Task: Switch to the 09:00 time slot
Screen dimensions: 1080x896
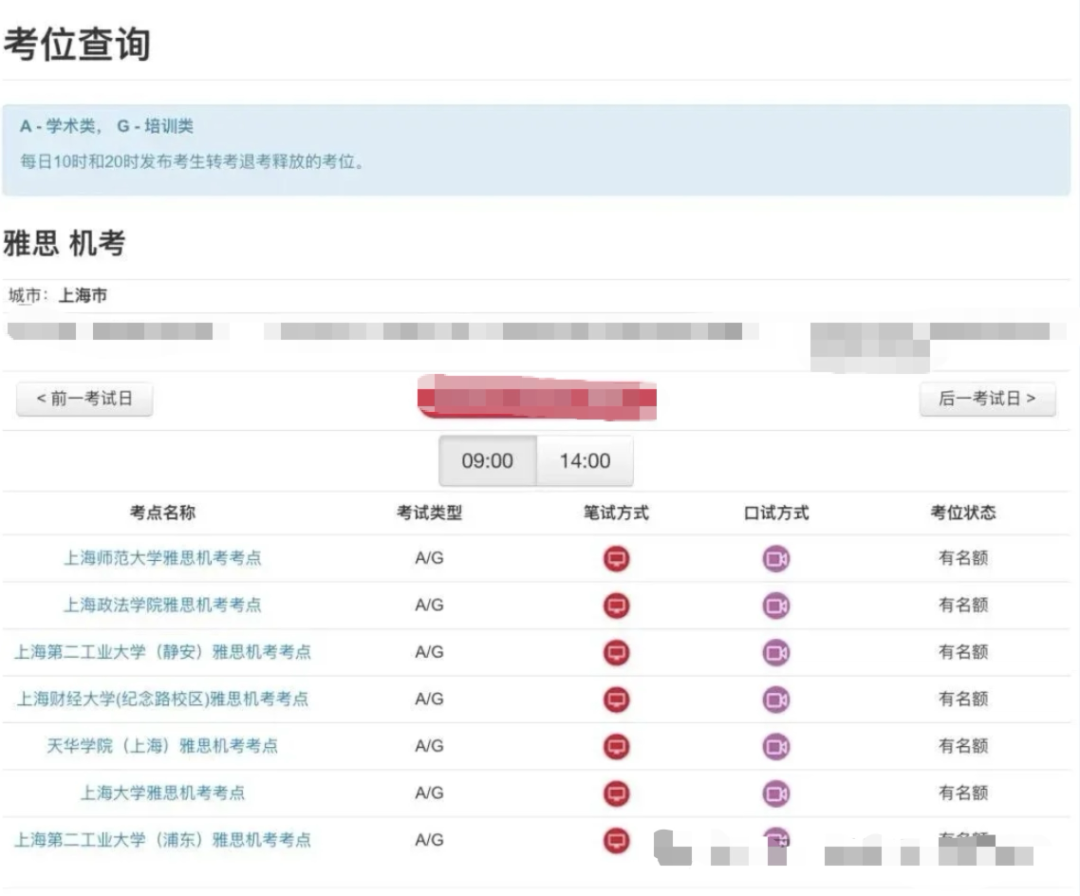Action: point(487,461)
